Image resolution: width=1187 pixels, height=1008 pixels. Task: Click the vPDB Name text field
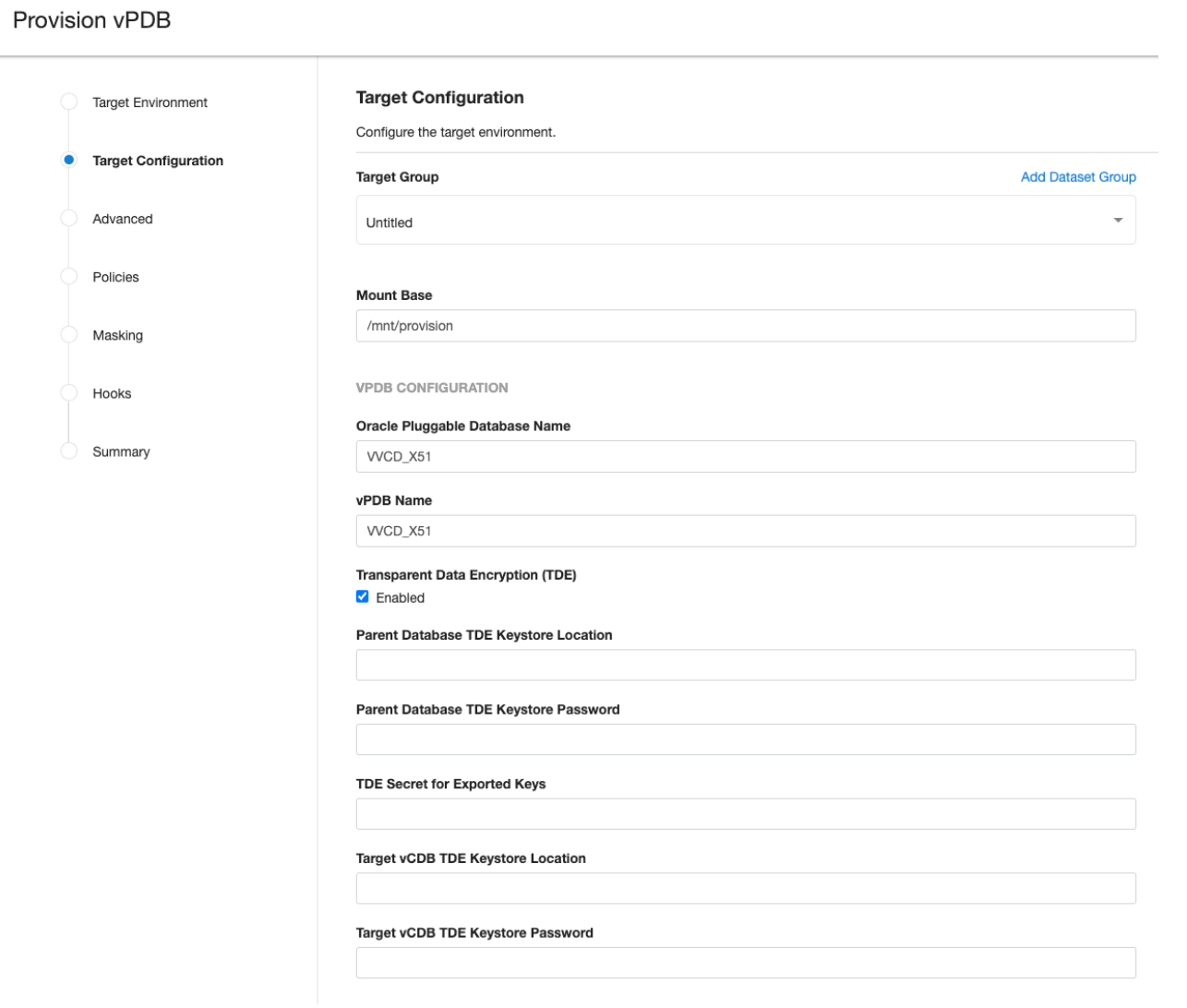pyautogui.click(x=745, y=531)
